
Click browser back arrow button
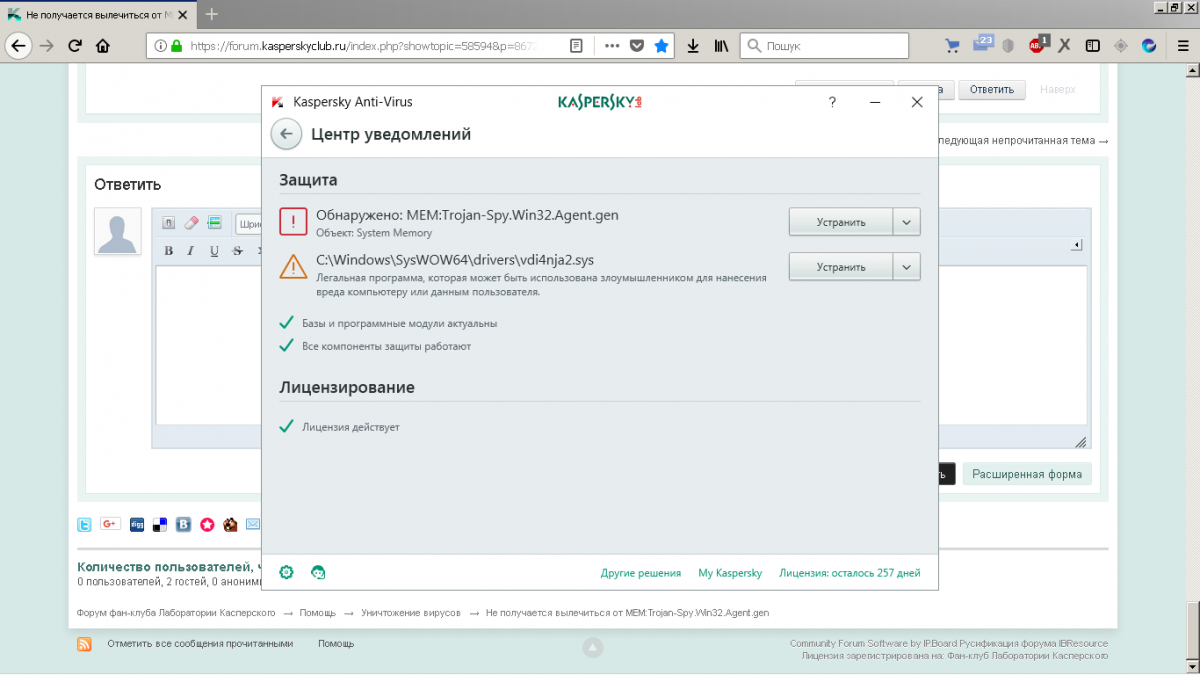point(17,45)
